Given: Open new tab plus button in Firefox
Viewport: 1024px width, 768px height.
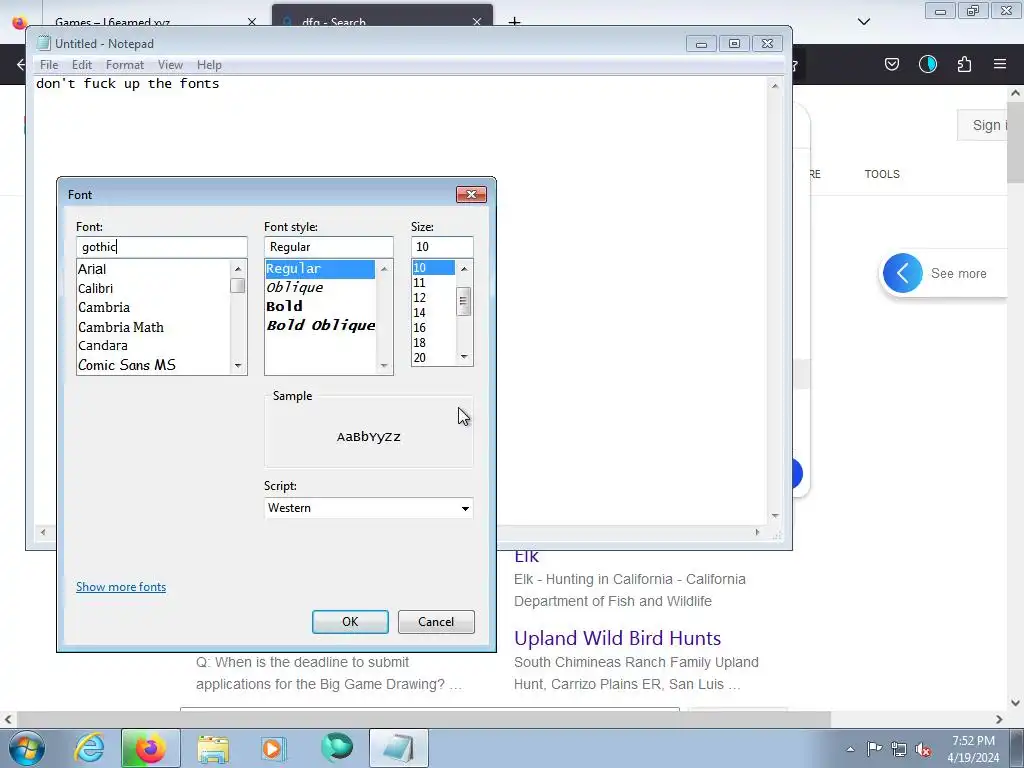Looking at the screenshot, I should [515, 22].
